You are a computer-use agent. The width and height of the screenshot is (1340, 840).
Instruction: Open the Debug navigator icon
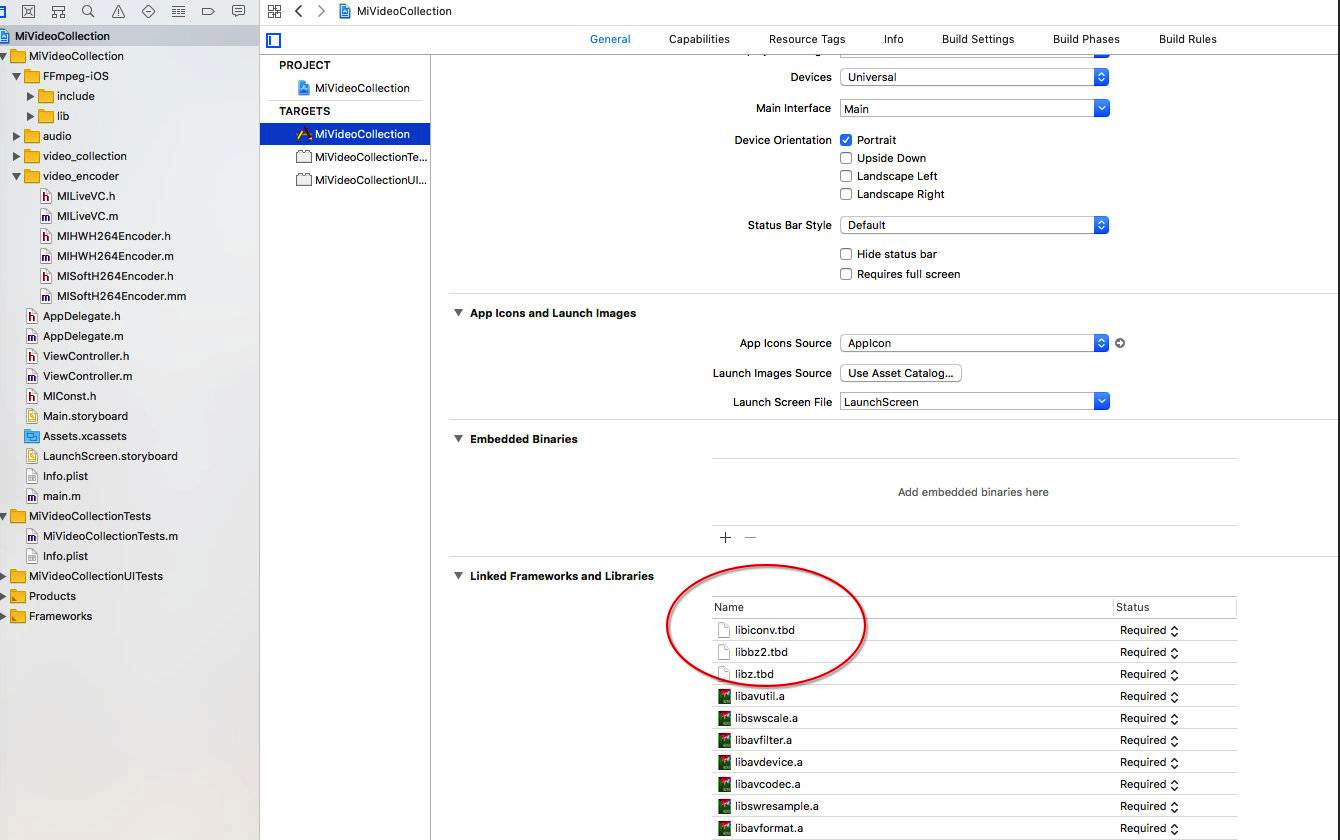pos(178,11)
